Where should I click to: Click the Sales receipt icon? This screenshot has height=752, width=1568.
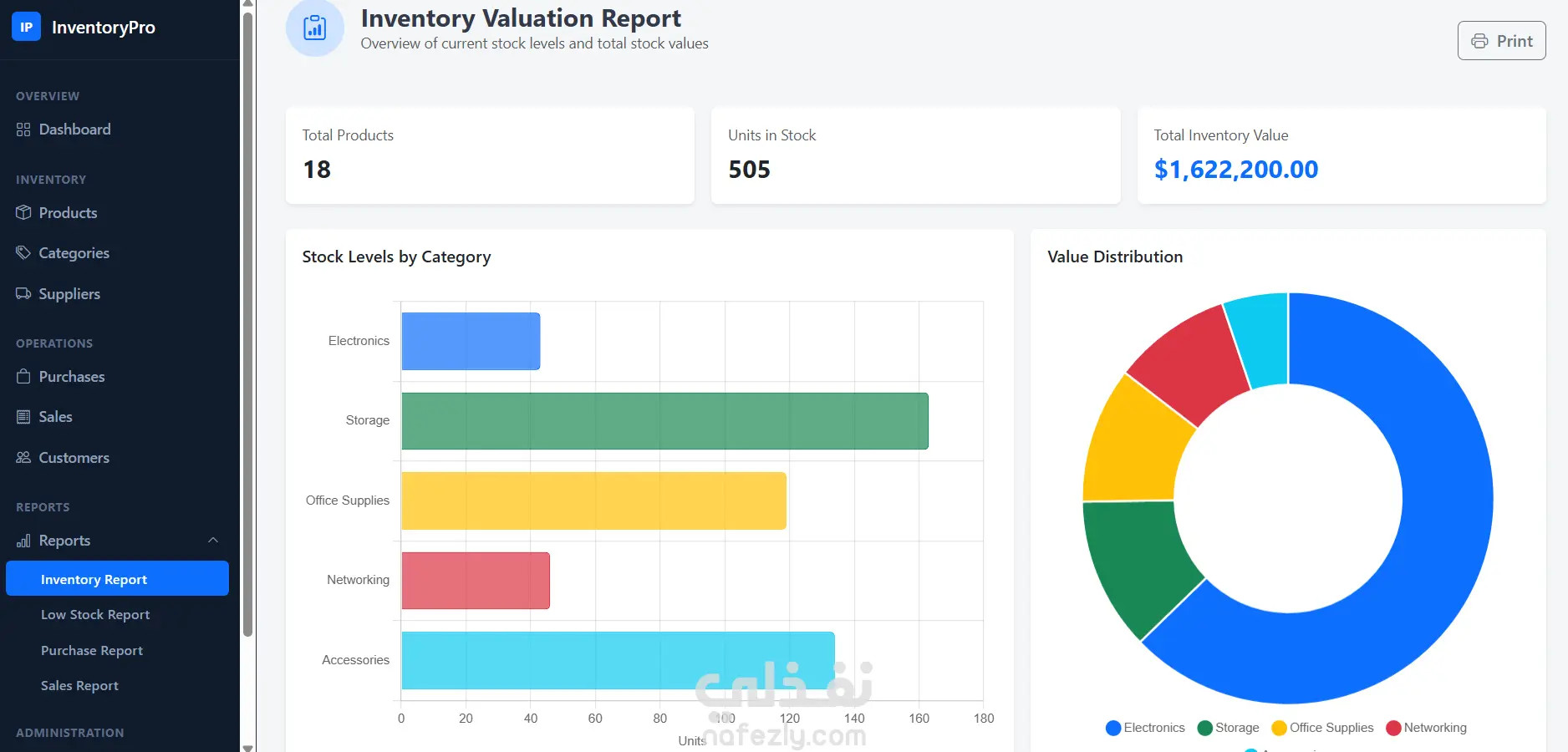[x=23, y=417]
